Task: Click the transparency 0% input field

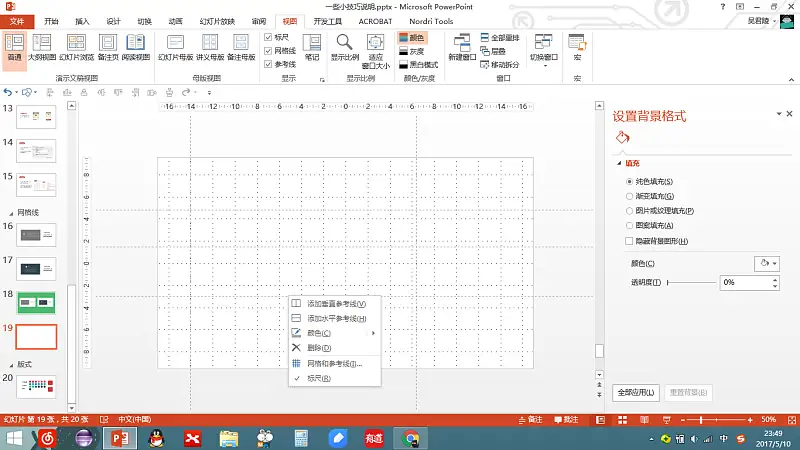Action: (745, 283)
